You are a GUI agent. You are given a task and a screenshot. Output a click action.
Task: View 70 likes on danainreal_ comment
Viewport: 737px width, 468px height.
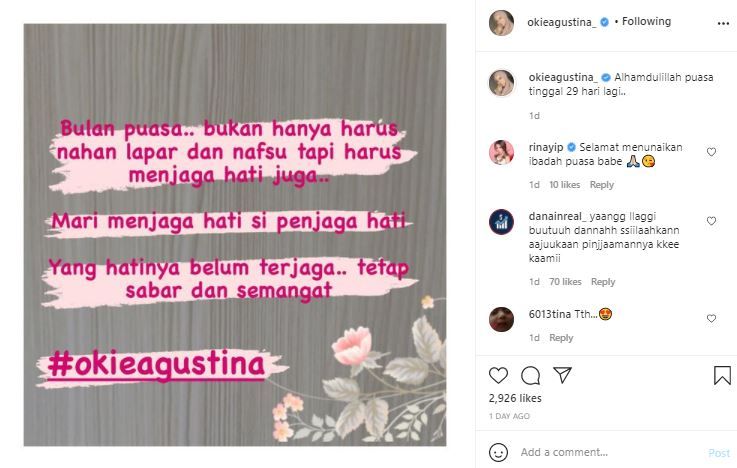pos(565,281)
